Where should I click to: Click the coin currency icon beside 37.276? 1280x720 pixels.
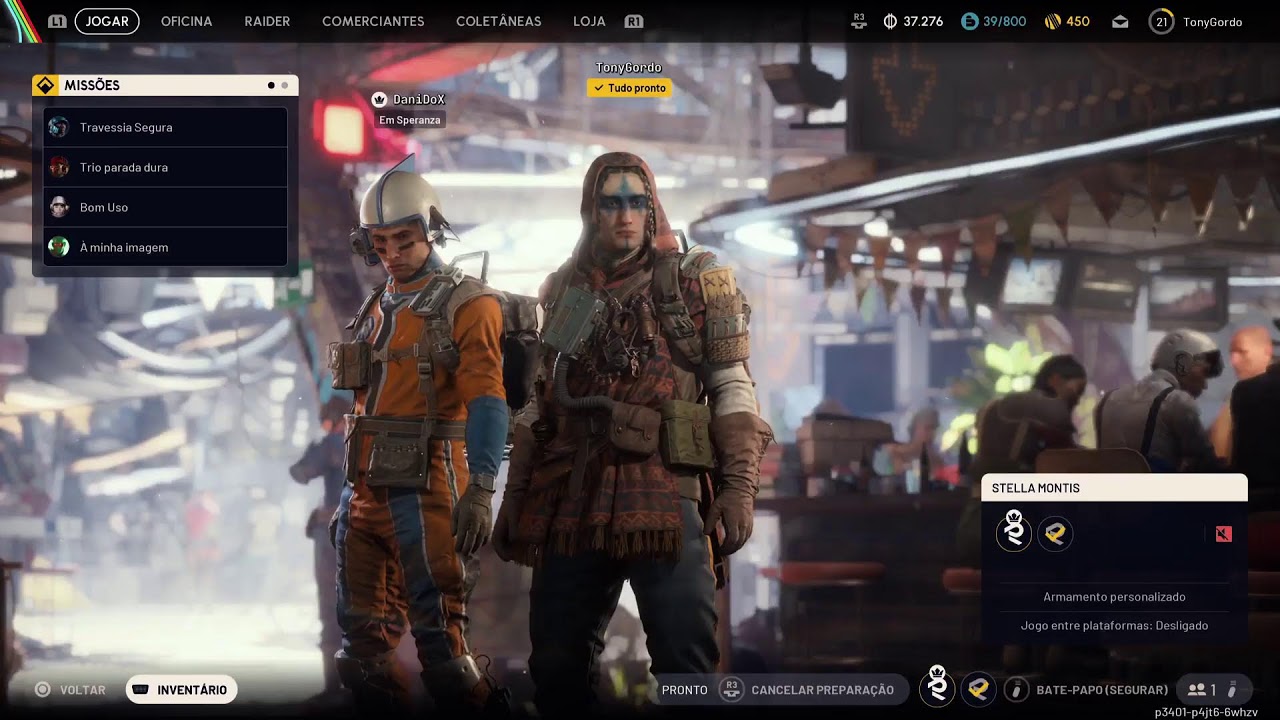890,21
